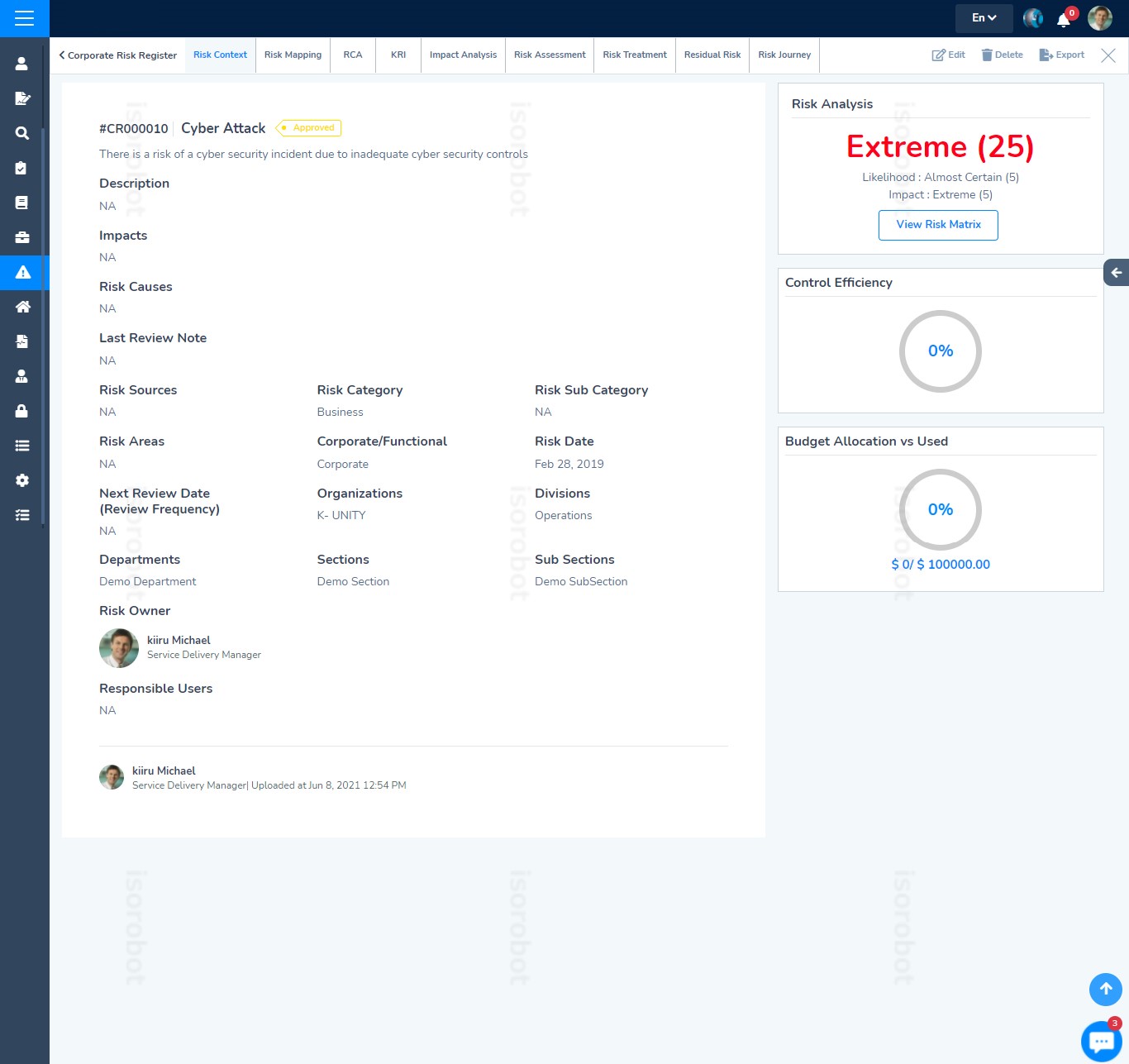Viewport: 1129px width, 1064px height.
Task: Click the briefcase icon in the sidebar
Action: point(21,236)
